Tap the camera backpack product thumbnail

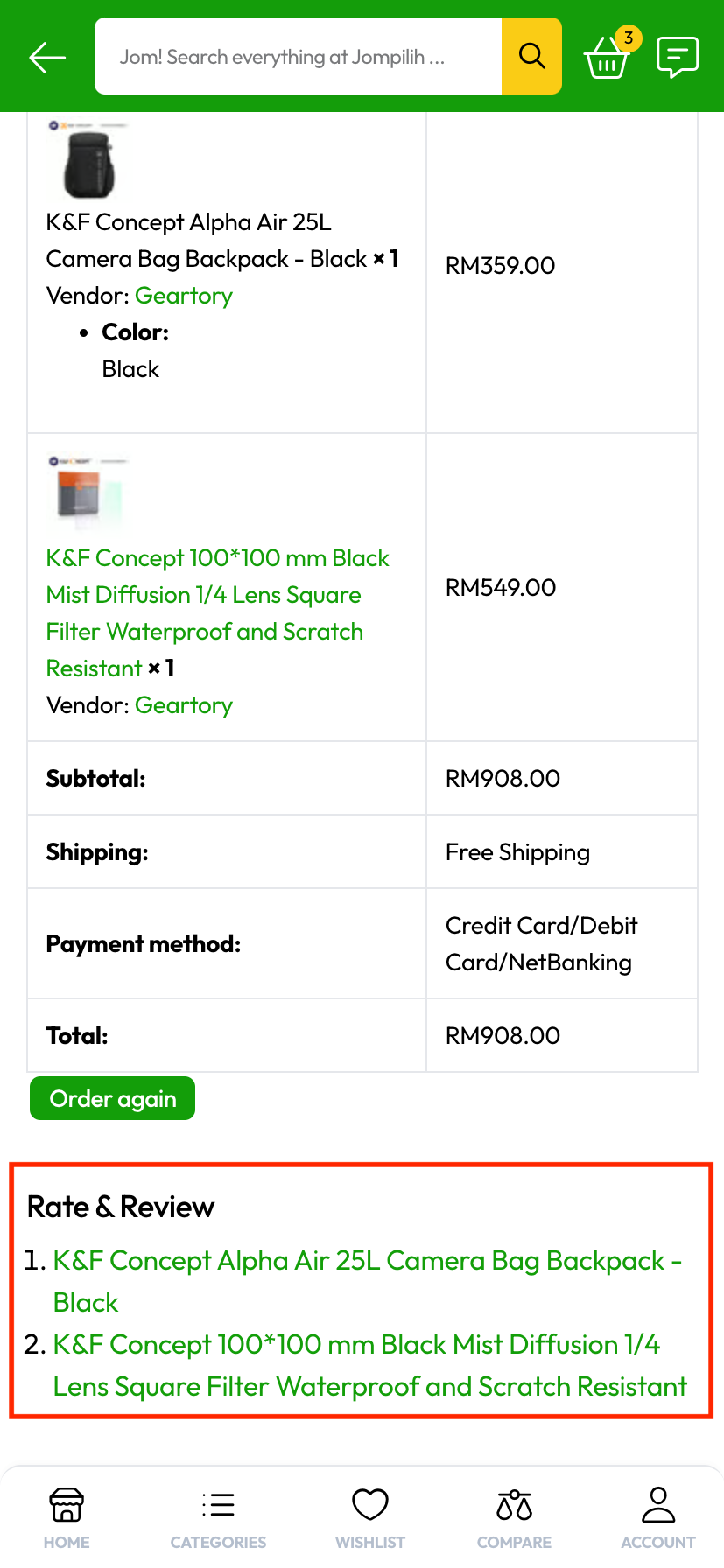(88, 162)
